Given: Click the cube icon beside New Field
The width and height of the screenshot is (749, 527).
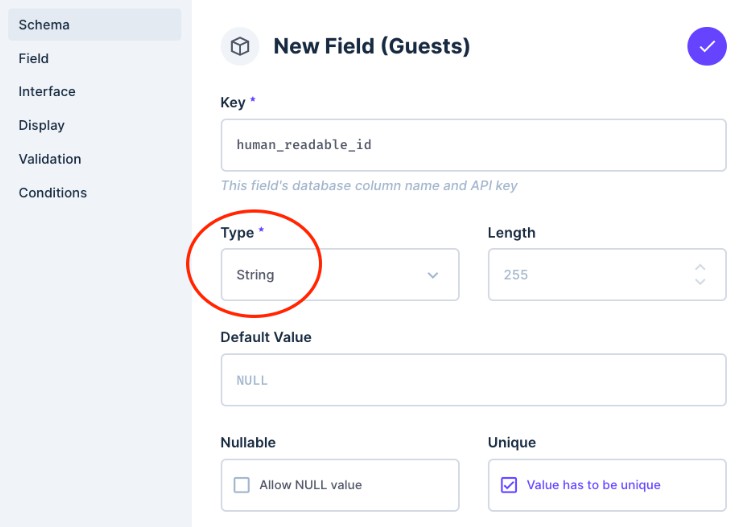Looking at the screenshot, I should click(240, 46).
